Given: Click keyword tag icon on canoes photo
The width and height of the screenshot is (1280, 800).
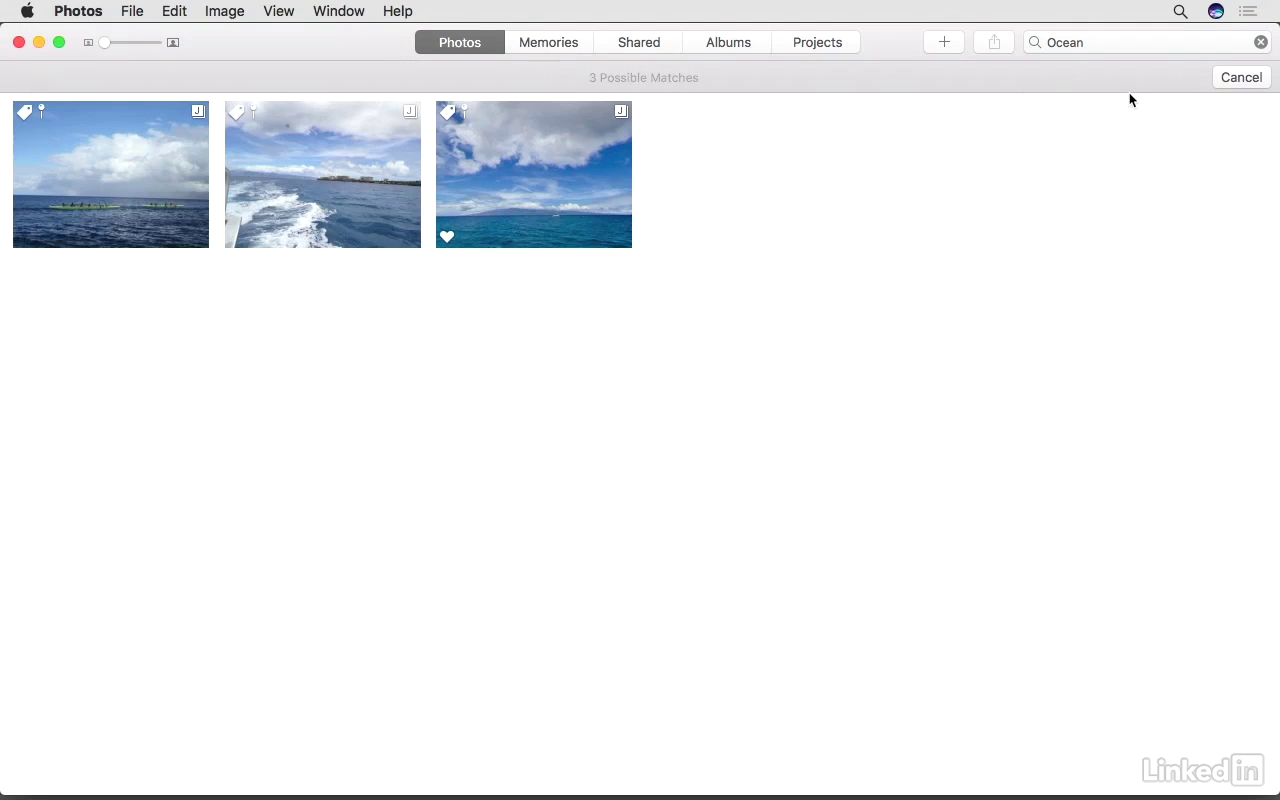Looking at the screenshot, I should tap(25, 113).
